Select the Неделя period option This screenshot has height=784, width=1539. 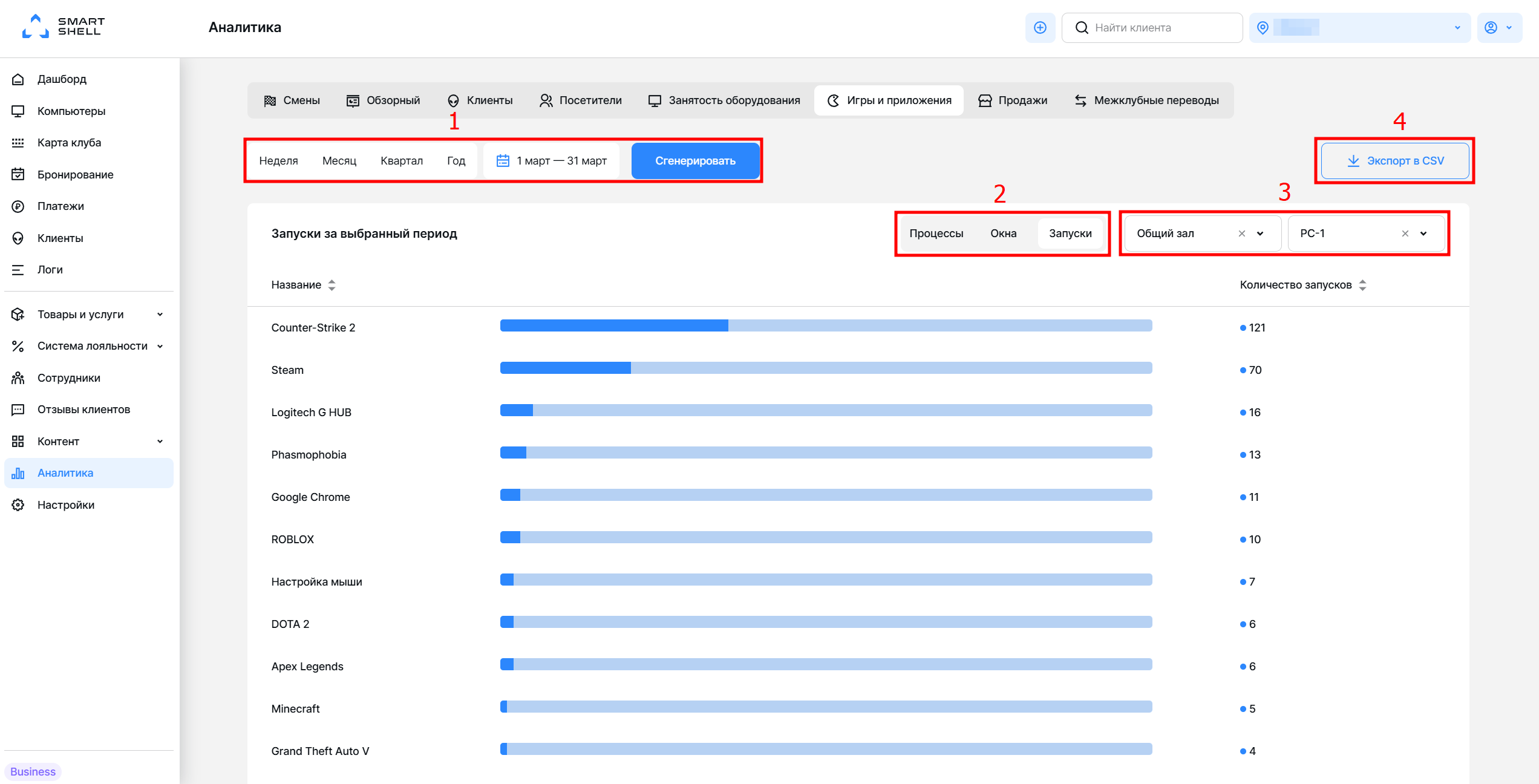point(278,161)
